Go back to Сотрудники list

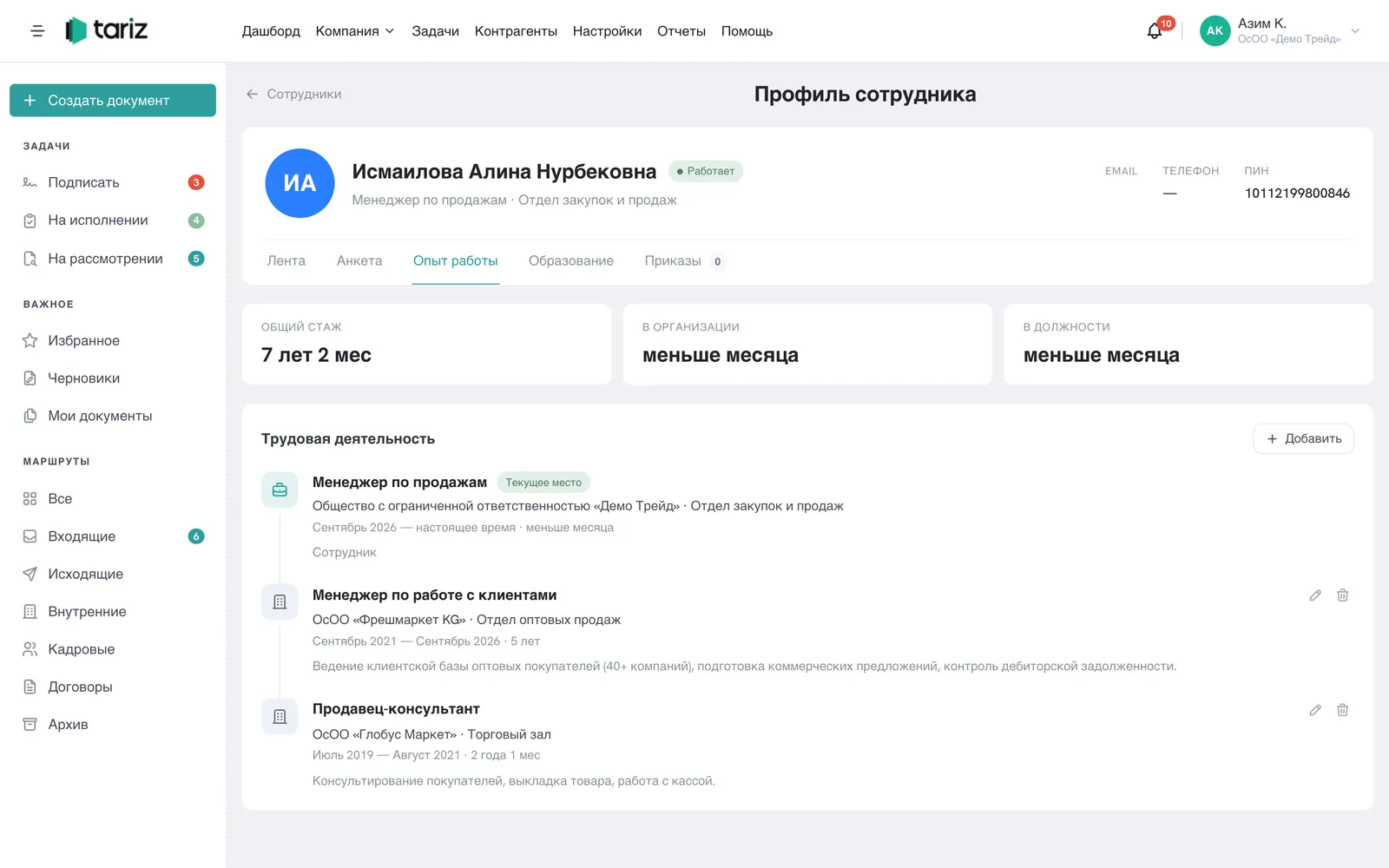[x=293, y=94]
